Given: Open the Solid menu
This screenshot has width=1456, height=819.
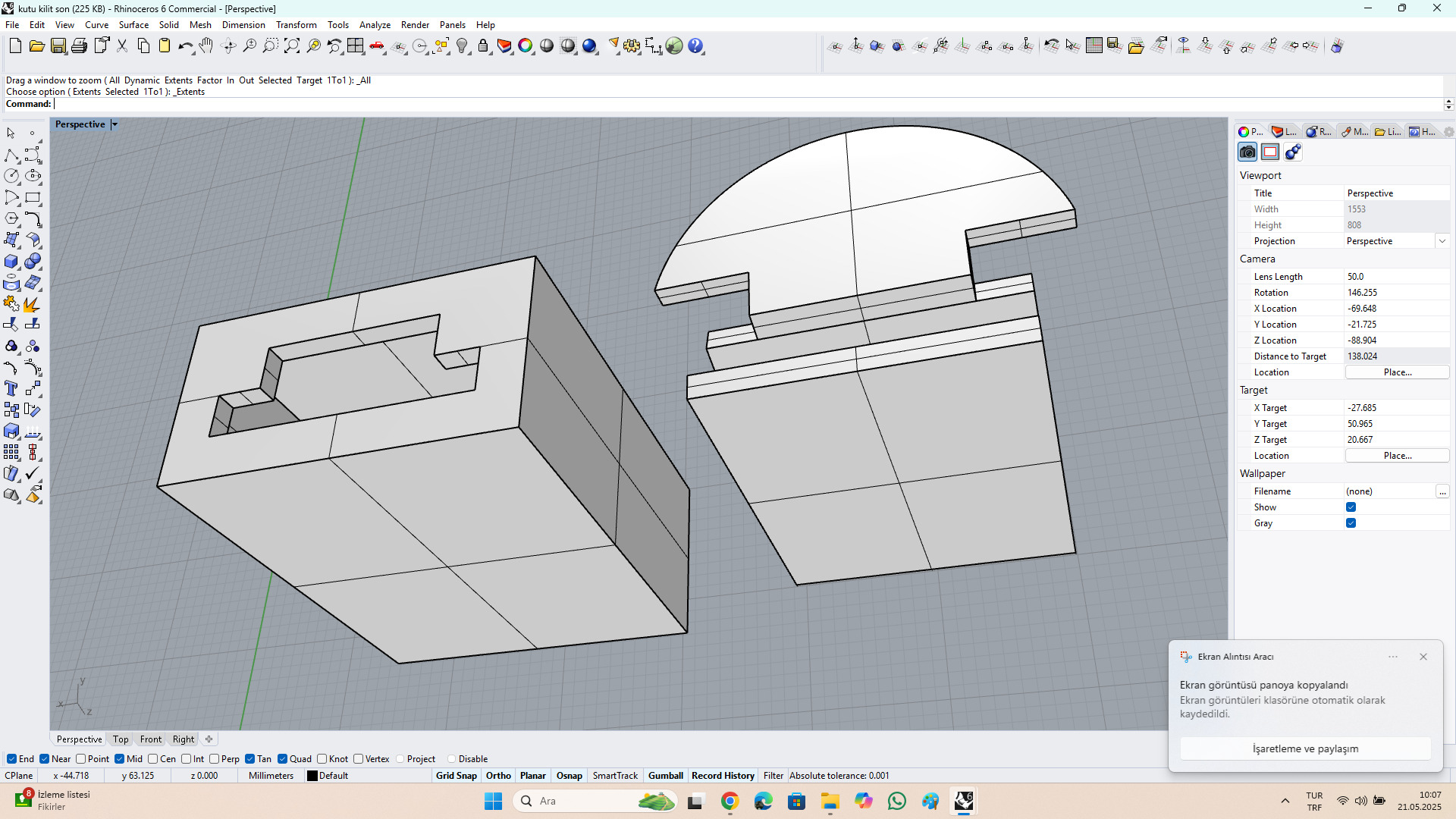Looking at the screenshot, I should click(168, 25).
